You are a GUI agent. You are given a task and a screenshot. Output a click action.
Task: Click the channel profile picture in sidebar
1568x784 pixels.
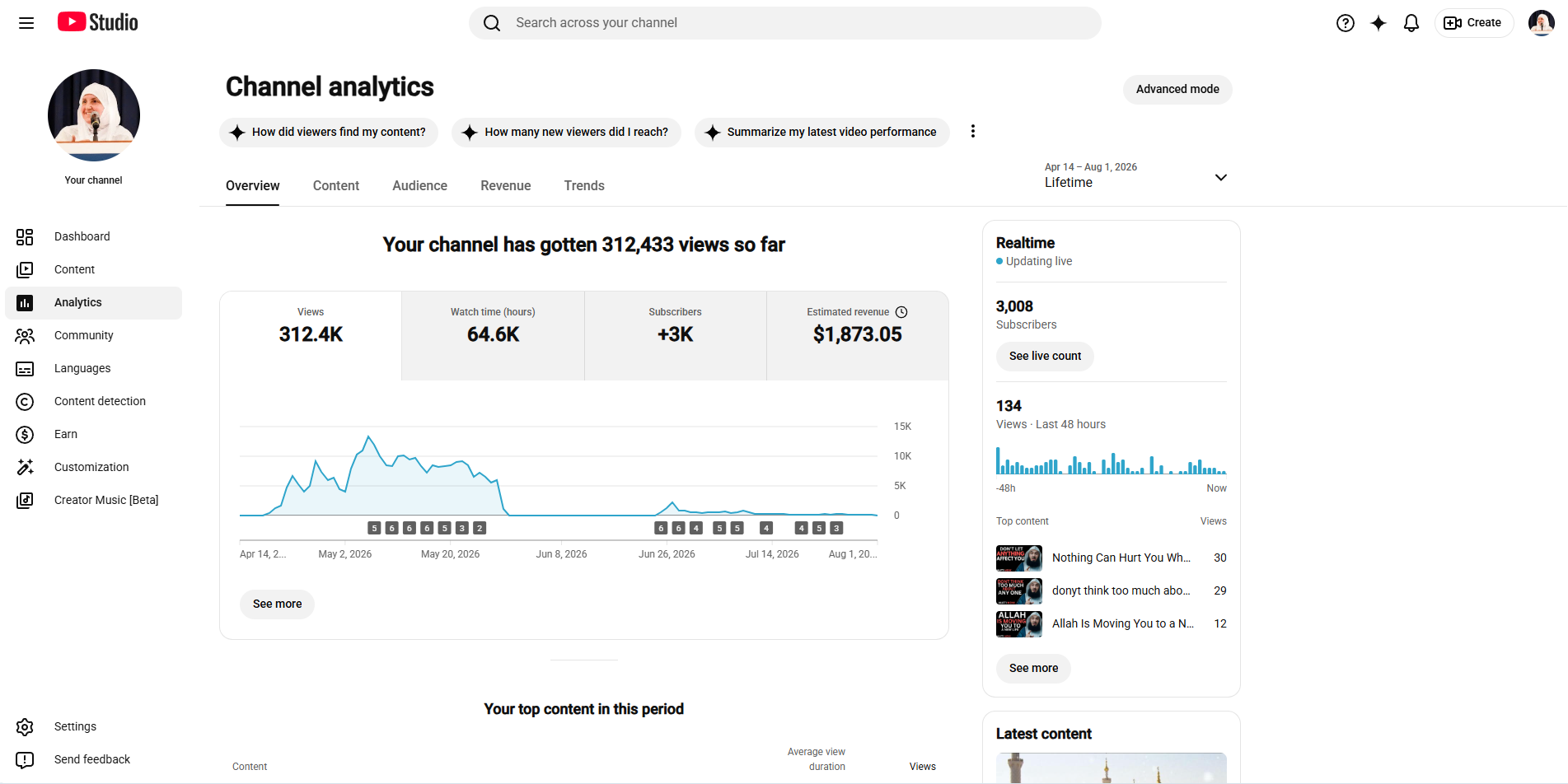[94, 115]
